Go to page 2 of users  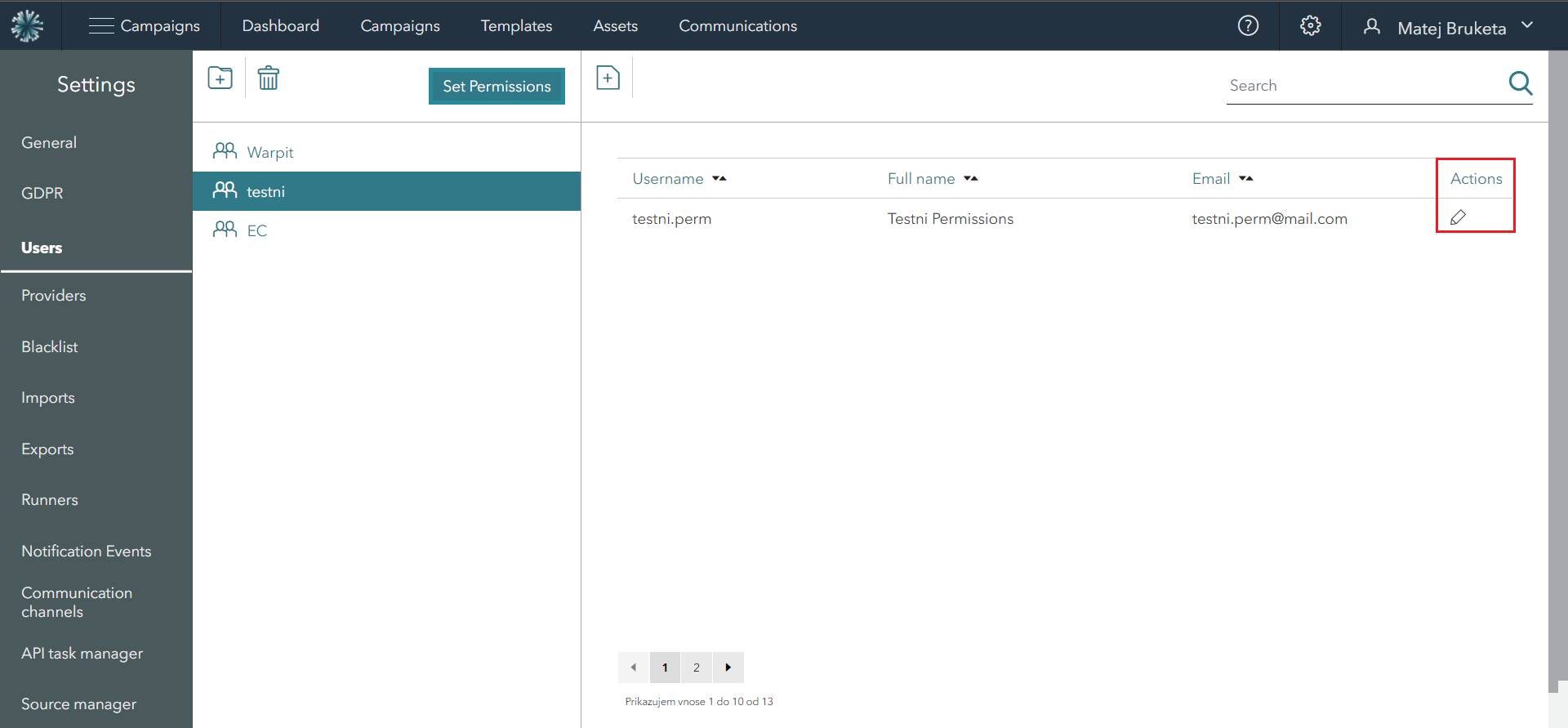697,668
